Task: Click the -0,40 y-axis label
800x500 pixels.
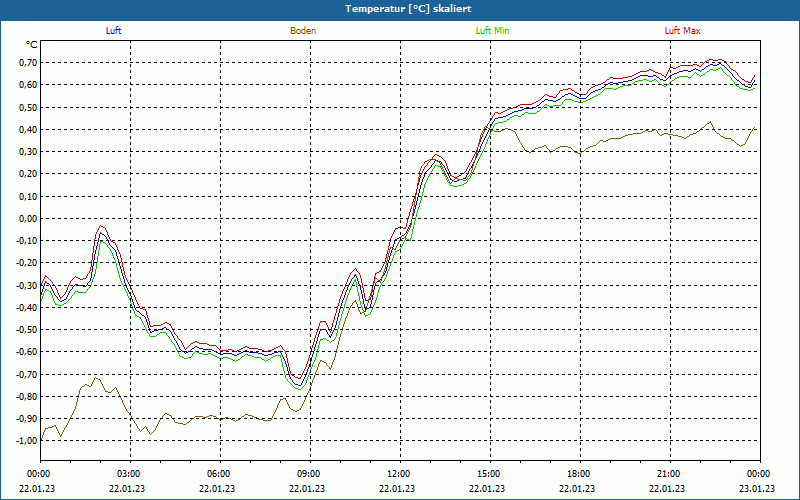Action: [27, 308]
